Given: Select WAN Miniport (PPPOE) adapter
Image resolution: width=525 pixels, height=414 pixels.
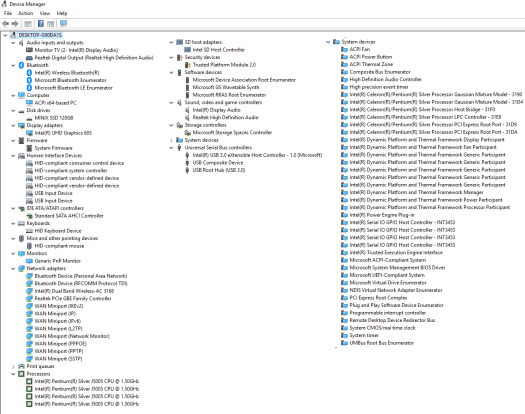Looking at the screenshot, I should 61,344.
